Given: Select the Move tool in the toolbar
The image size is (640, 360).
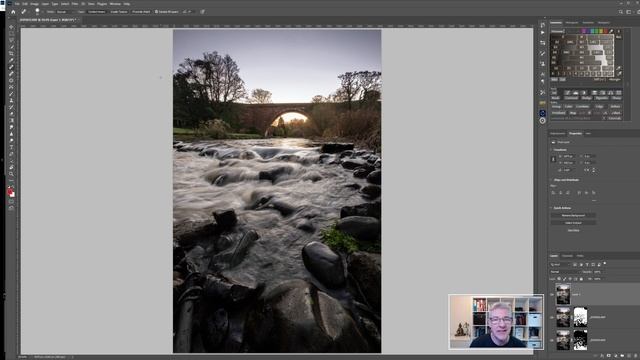Looking at the screenshot, I should 11,27.
